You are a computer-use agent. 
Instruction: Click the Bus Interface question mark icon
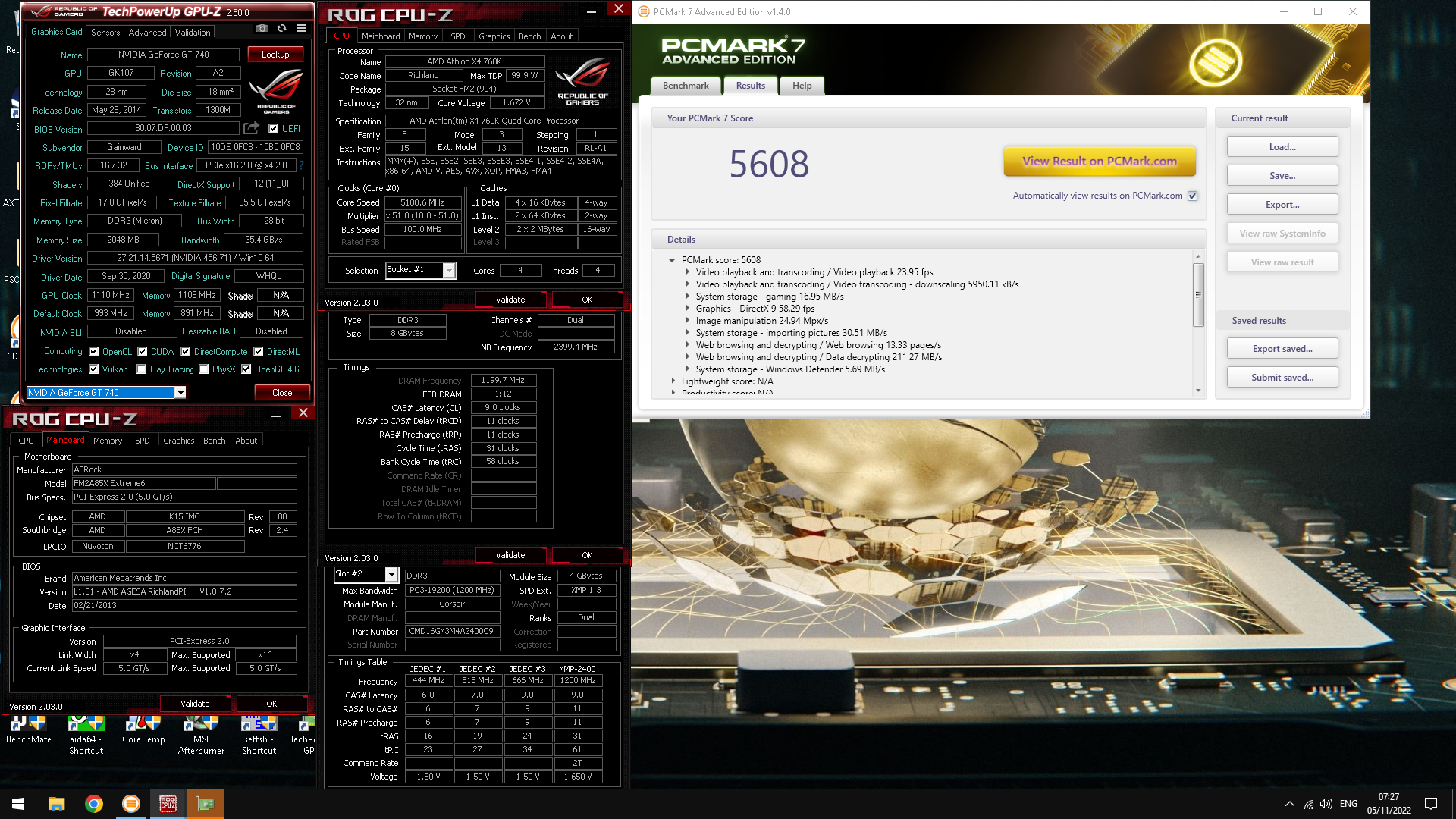(301, 165)
